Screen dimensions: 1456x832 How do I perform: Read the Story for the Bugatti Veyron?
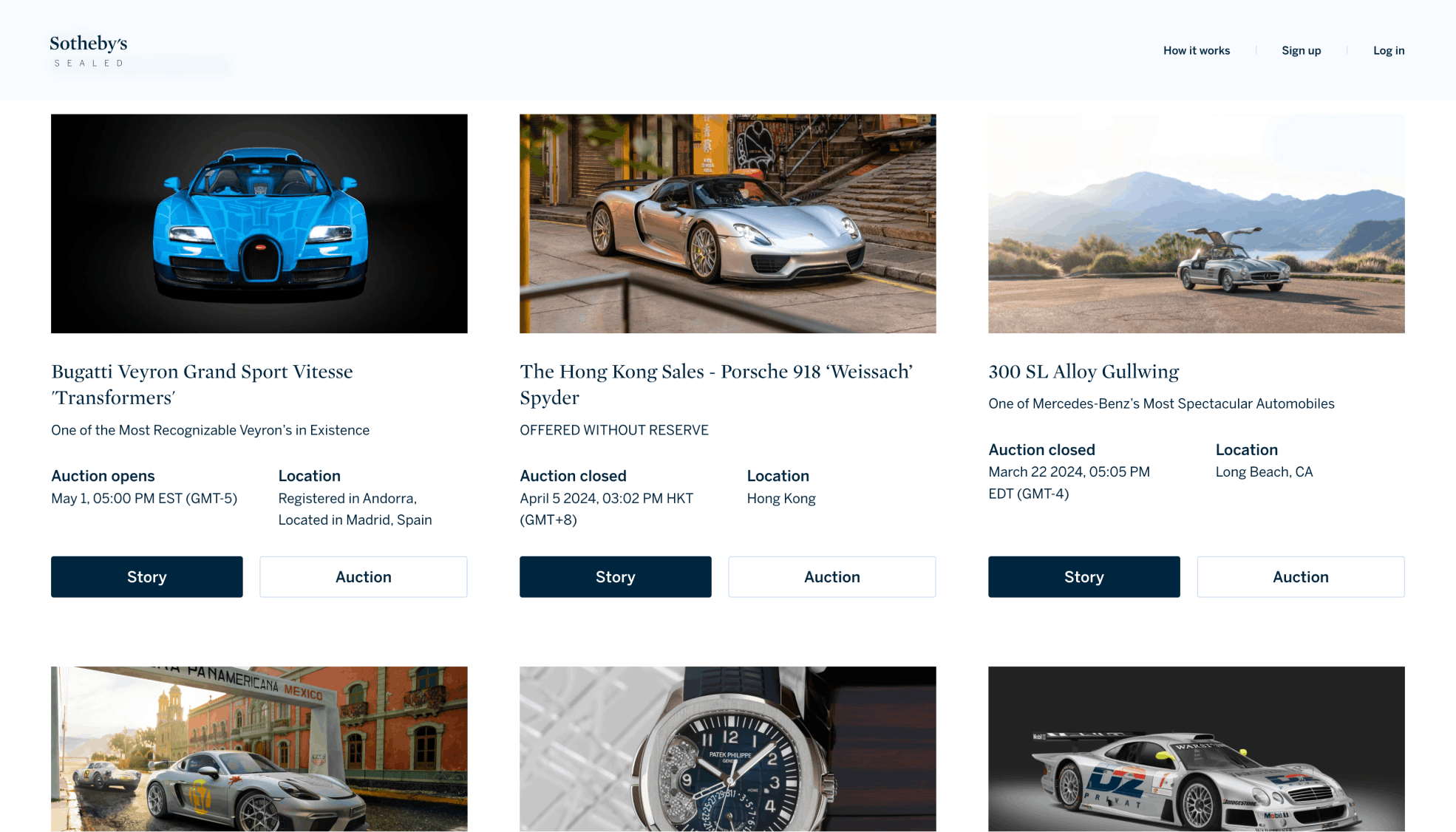(x=147, y=577)
